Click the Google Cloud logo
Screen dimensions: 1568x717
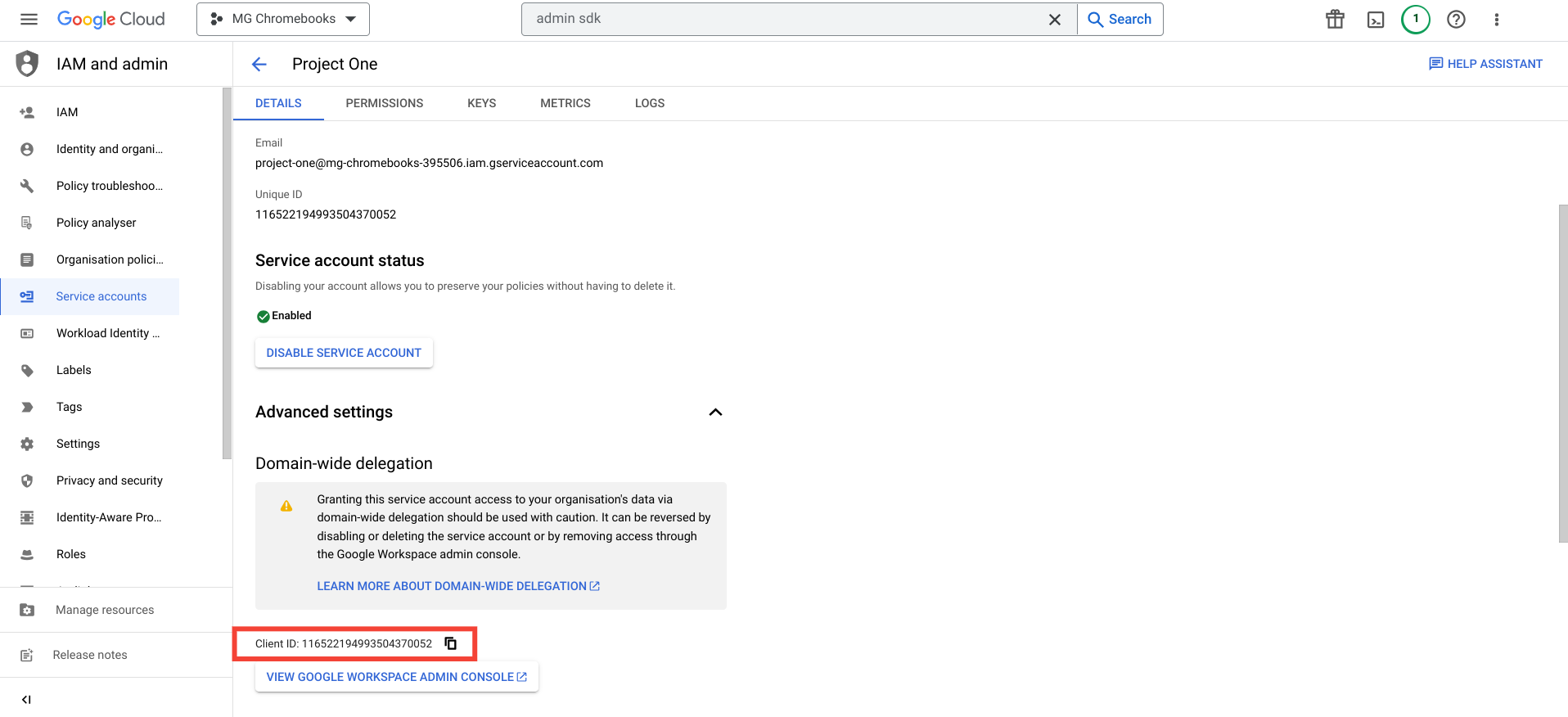(x=110, y=19)
